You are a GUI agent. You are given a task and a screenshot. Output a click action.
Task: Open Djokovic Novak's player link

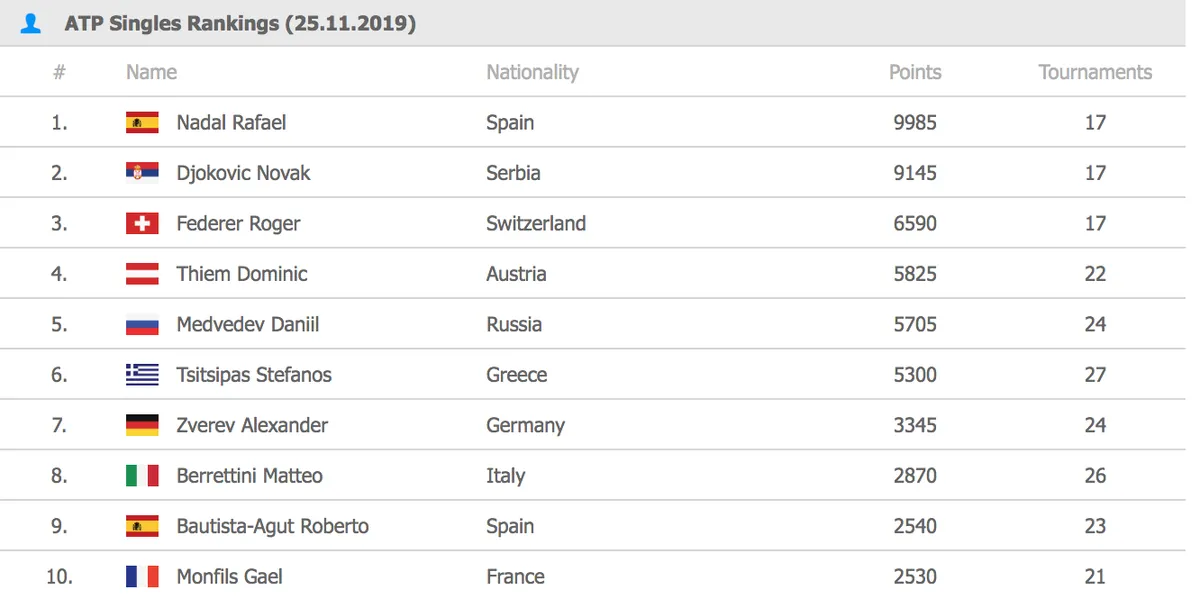click(243, 173)
